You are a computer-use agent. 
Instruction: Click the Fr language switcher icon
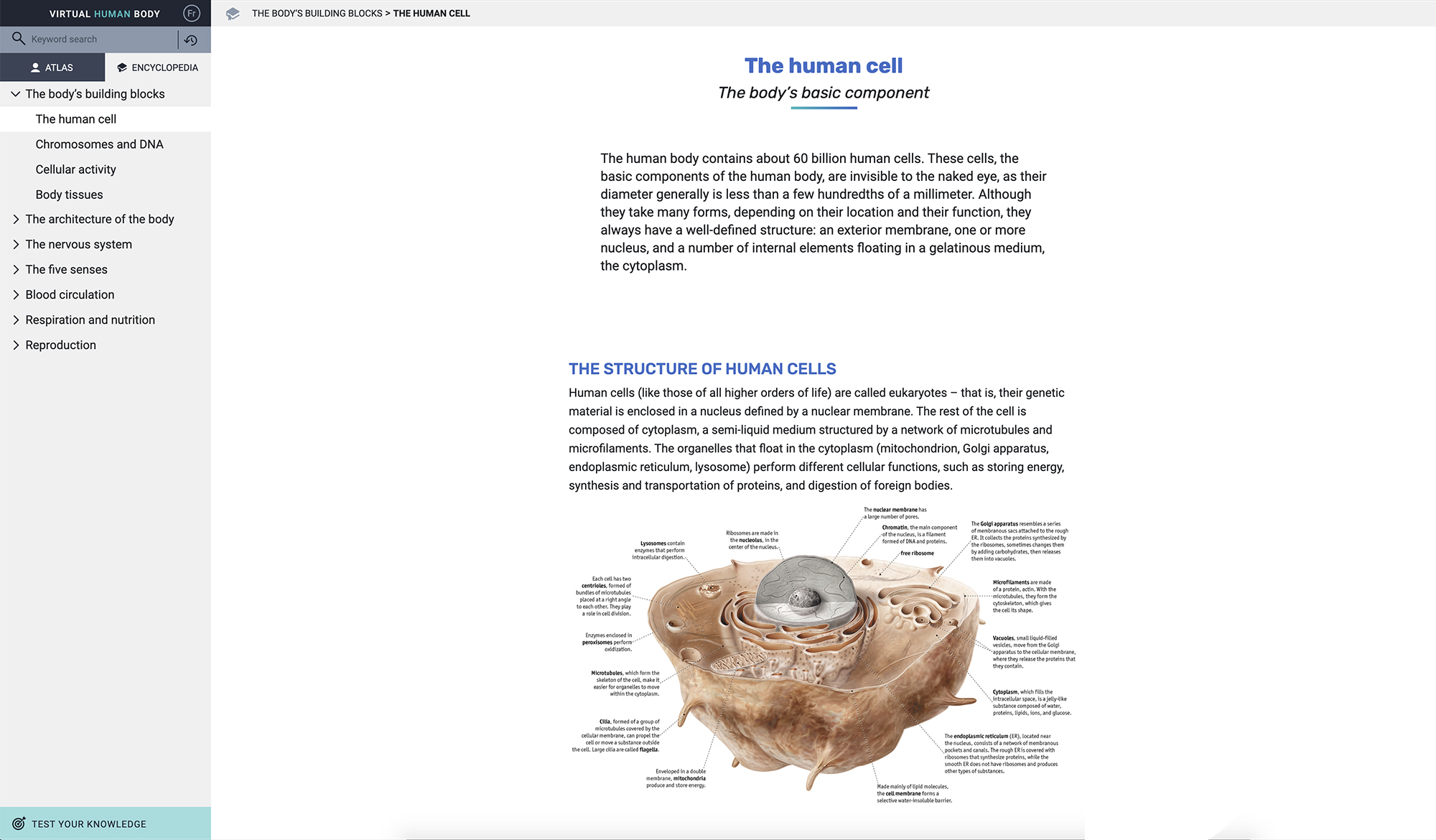pyautogui.click(x=190, y=12)
